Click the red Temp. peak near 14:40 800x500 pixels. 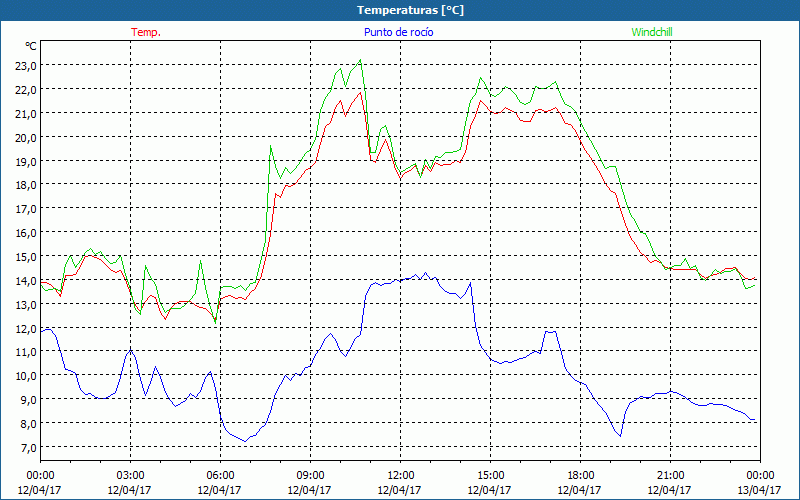point(480,101)
